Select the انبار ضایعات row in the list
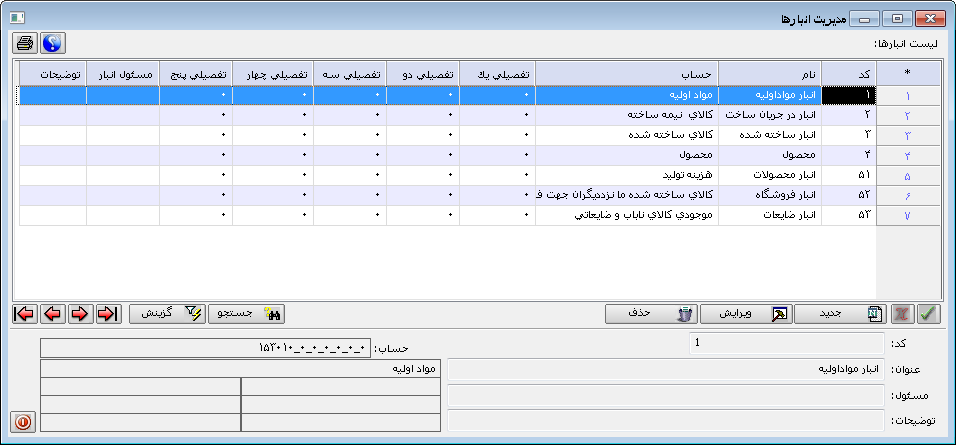Image resolution: width=956 pixels, height=445 pixels. pos(768,214)
